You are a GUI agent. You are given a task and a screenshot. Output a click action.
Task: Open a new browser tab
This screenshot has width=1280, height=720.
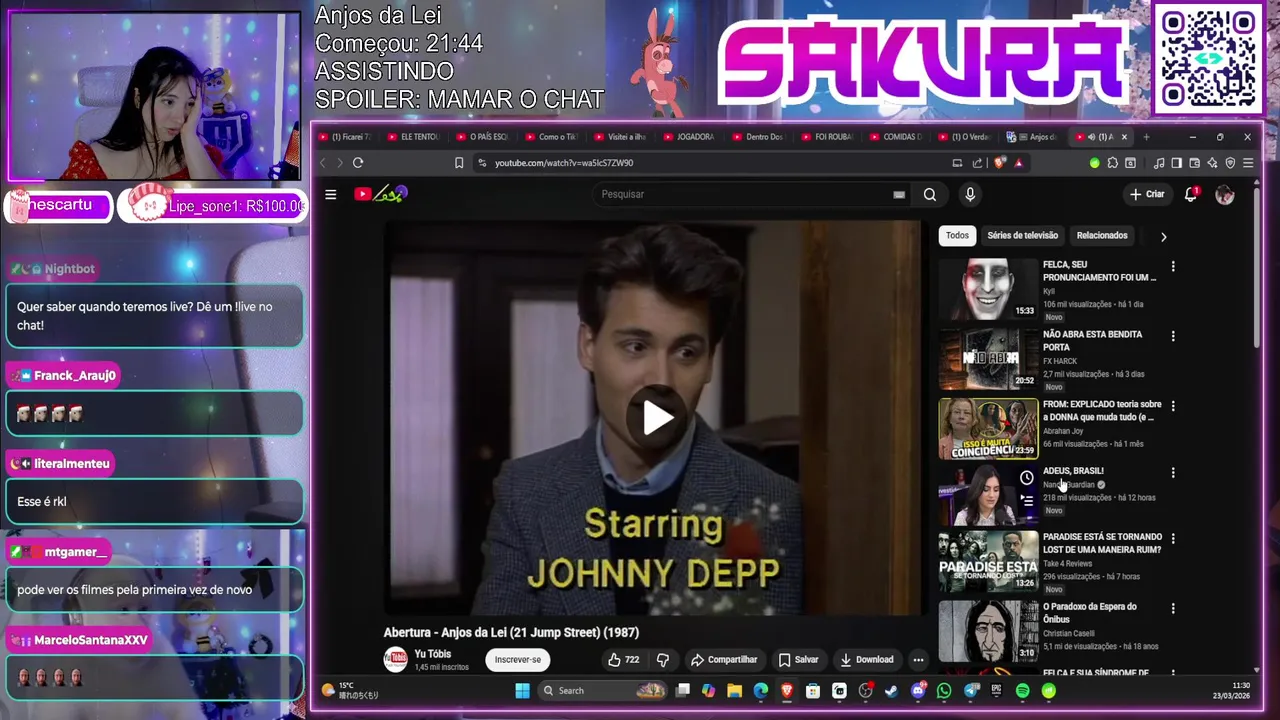coord(1146,137)
